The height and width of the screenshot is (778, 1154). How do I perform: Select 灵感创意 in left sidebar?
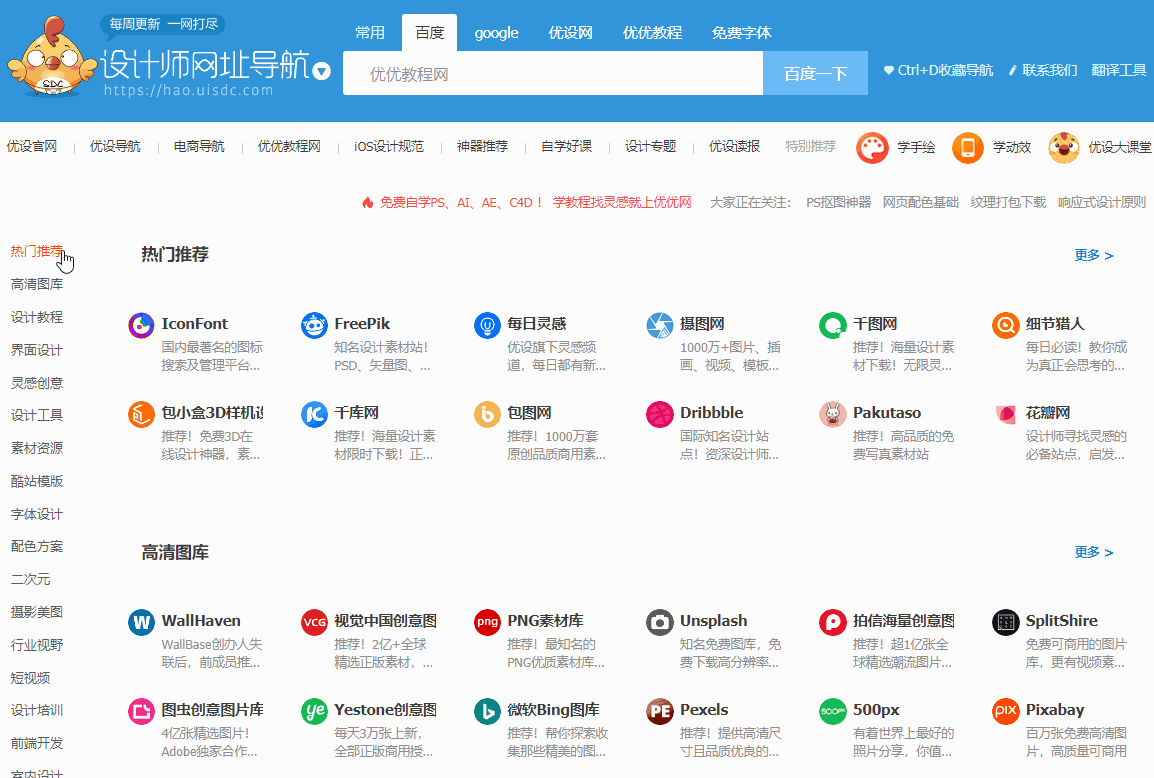[x=37, y=383]
